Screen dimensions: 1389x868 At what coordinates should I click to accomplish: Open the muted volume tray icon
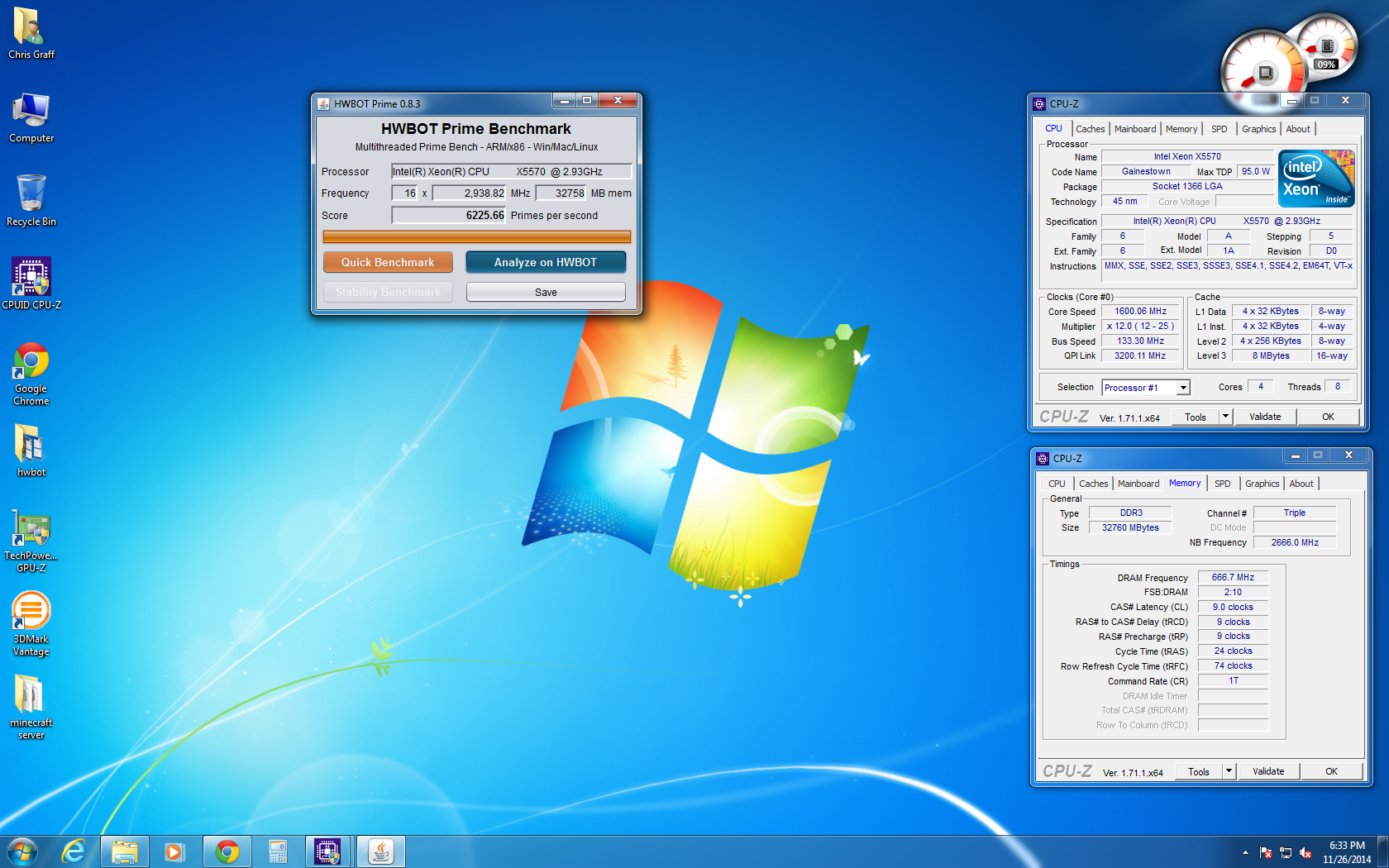click(1305, 852)
